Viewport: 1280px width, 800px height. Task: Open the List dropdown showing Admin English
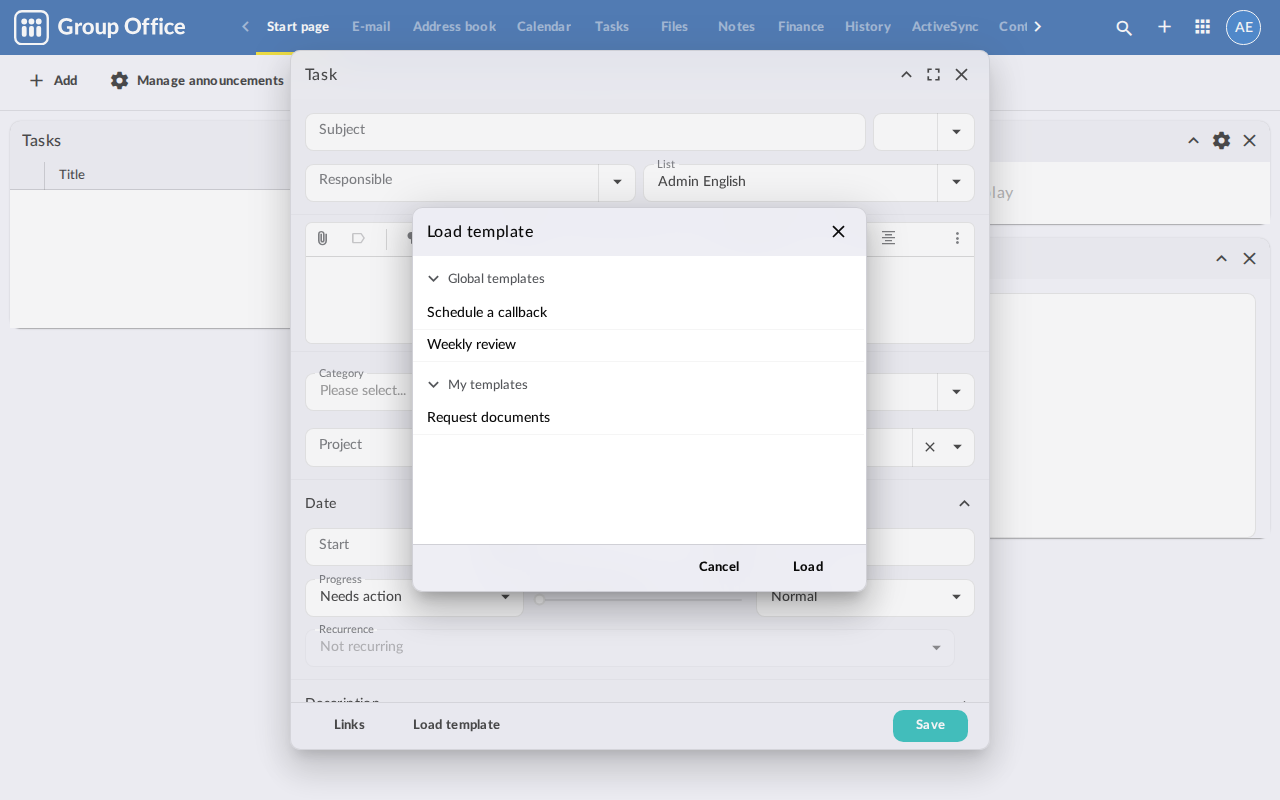pyautogui.click(x=956, y=183)
